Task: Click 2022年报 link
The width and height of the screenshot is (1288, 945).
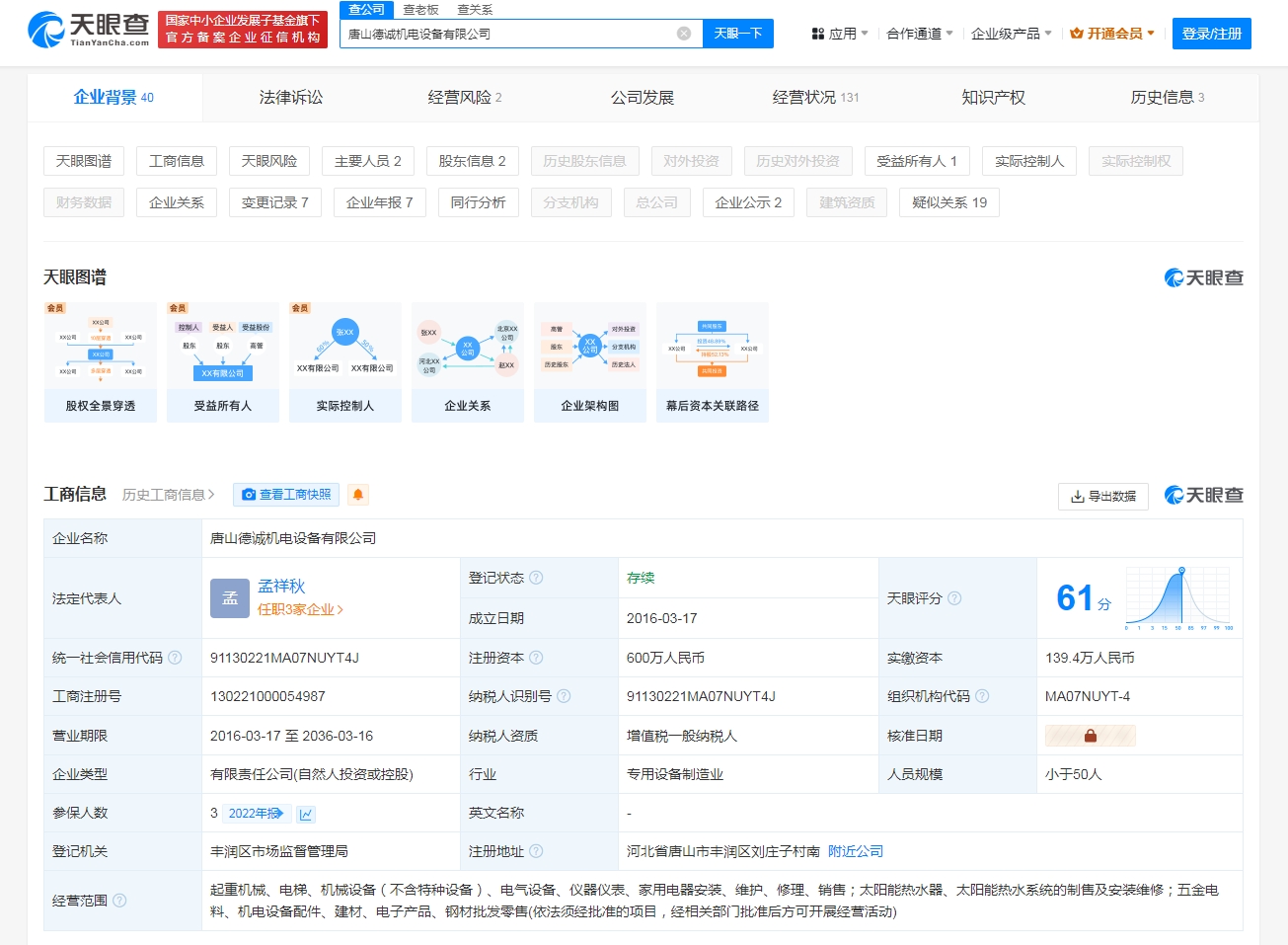Action: pos(257,814)
